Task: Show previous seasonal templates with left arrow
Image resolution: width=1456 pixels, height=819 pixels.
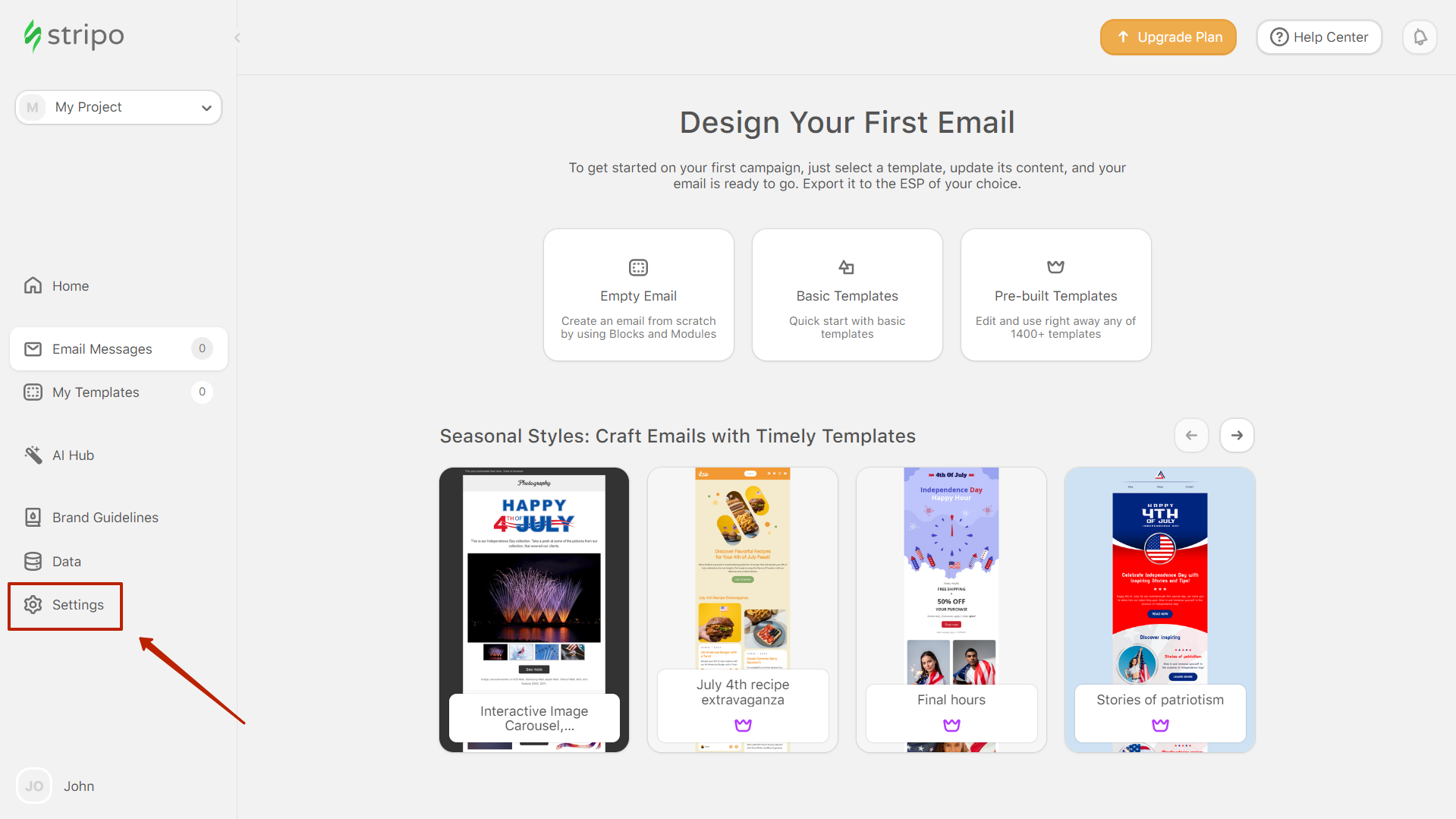Action: click(x=1191, y=435)
